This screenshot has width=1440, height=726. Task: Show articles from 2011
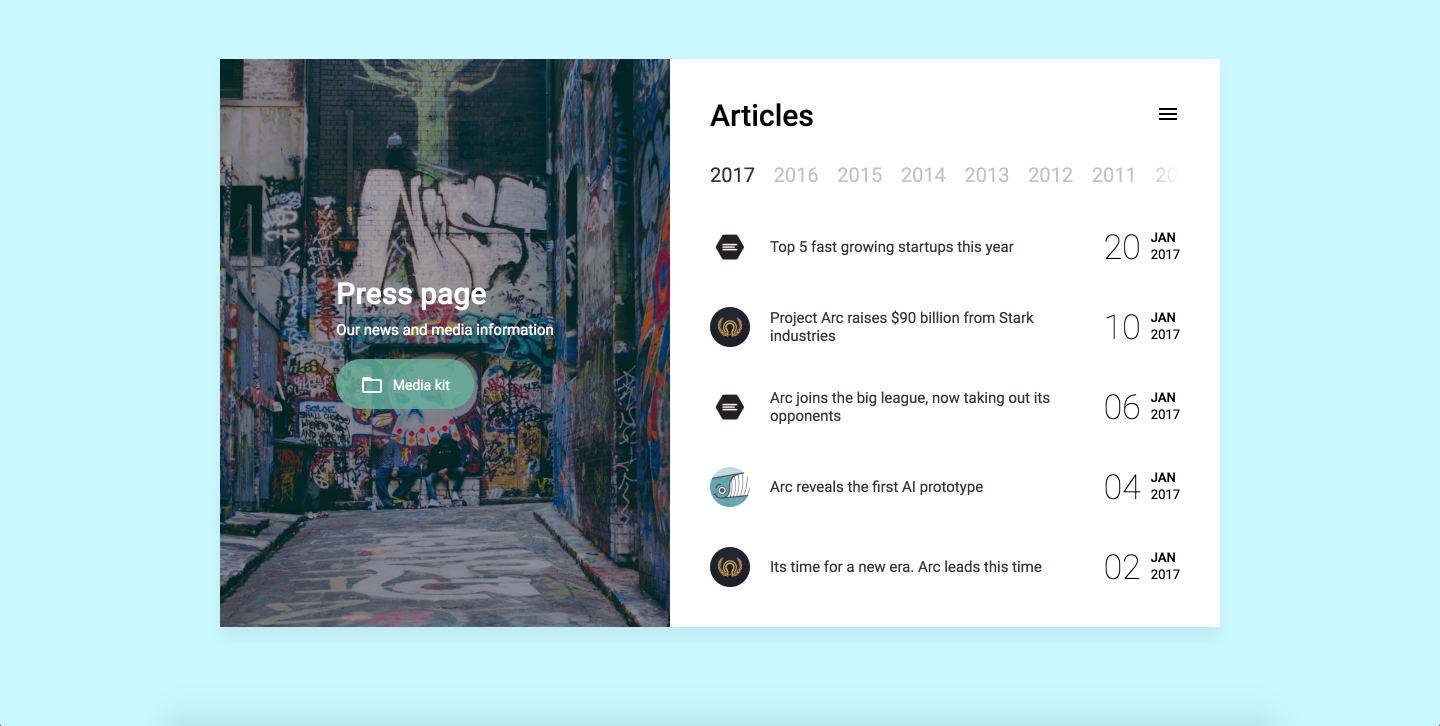tap(1113, 175)
